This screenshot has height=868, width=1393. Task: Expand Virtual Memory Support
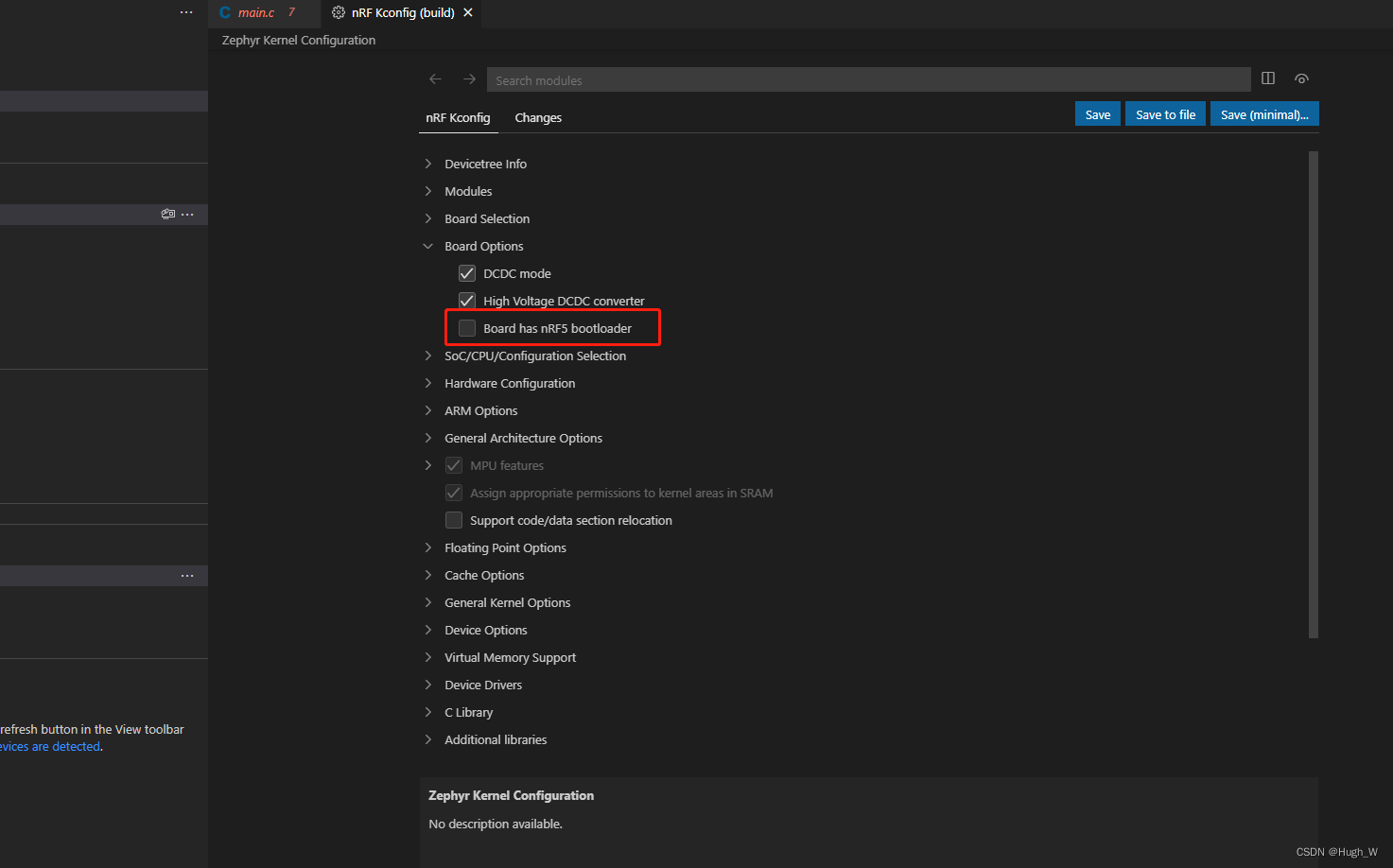[x=428, y=657]
